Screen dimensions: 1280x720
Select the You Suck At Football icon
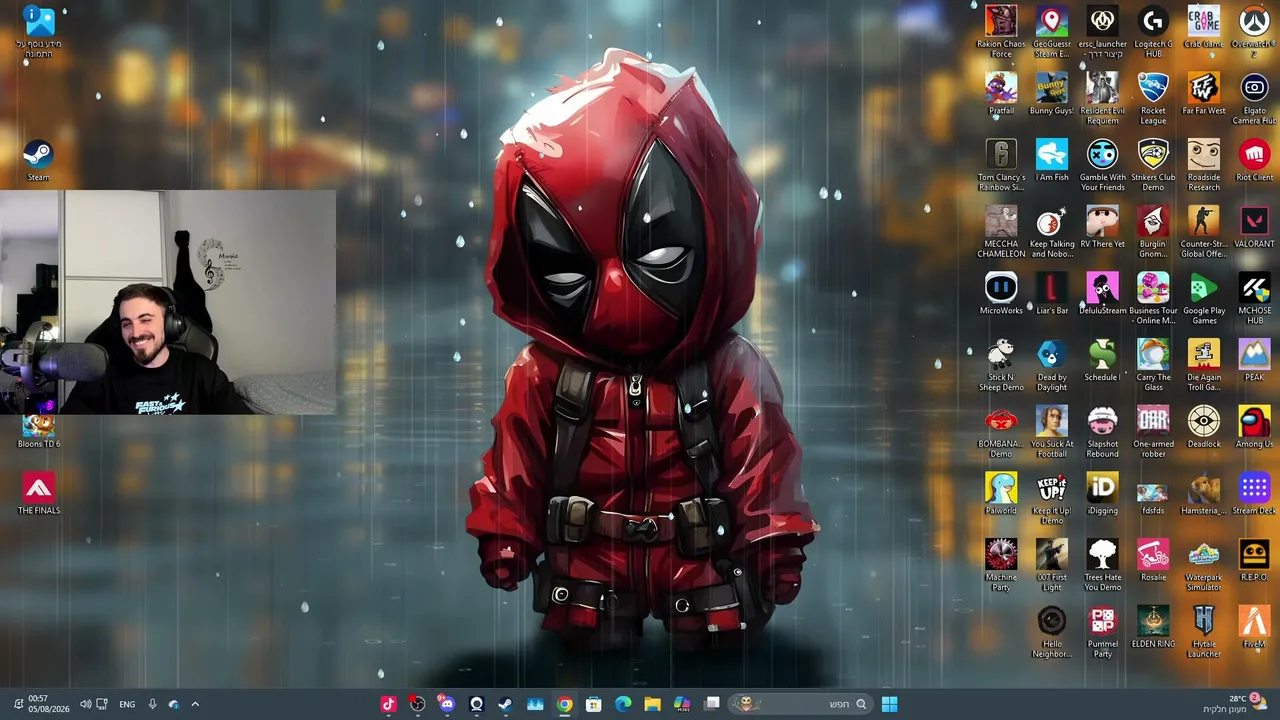(1051, 432)
